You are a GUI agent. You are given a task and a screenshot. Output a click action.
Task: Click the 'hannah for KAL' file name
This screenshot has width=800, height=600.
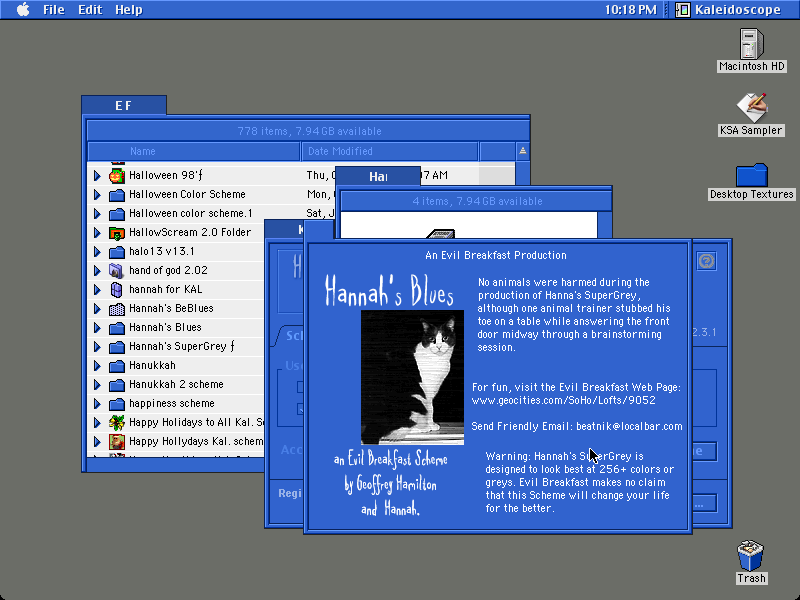[165, 290]
